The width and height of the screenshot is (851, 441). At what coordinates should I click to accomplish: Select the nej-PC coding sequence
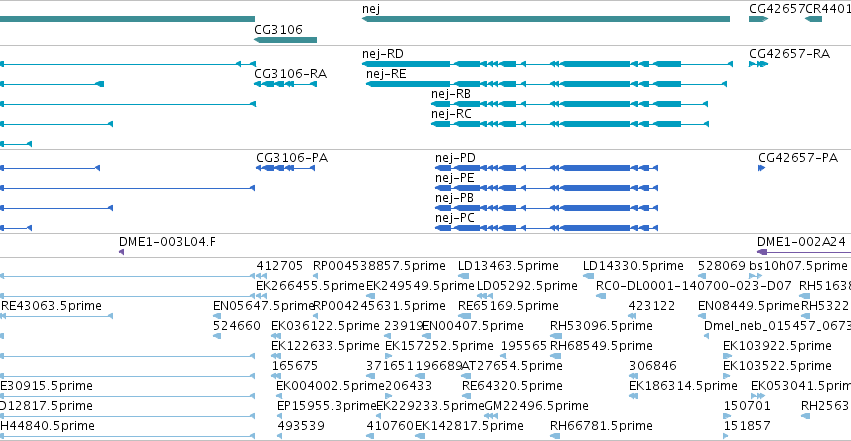click(x=547, y=228)
